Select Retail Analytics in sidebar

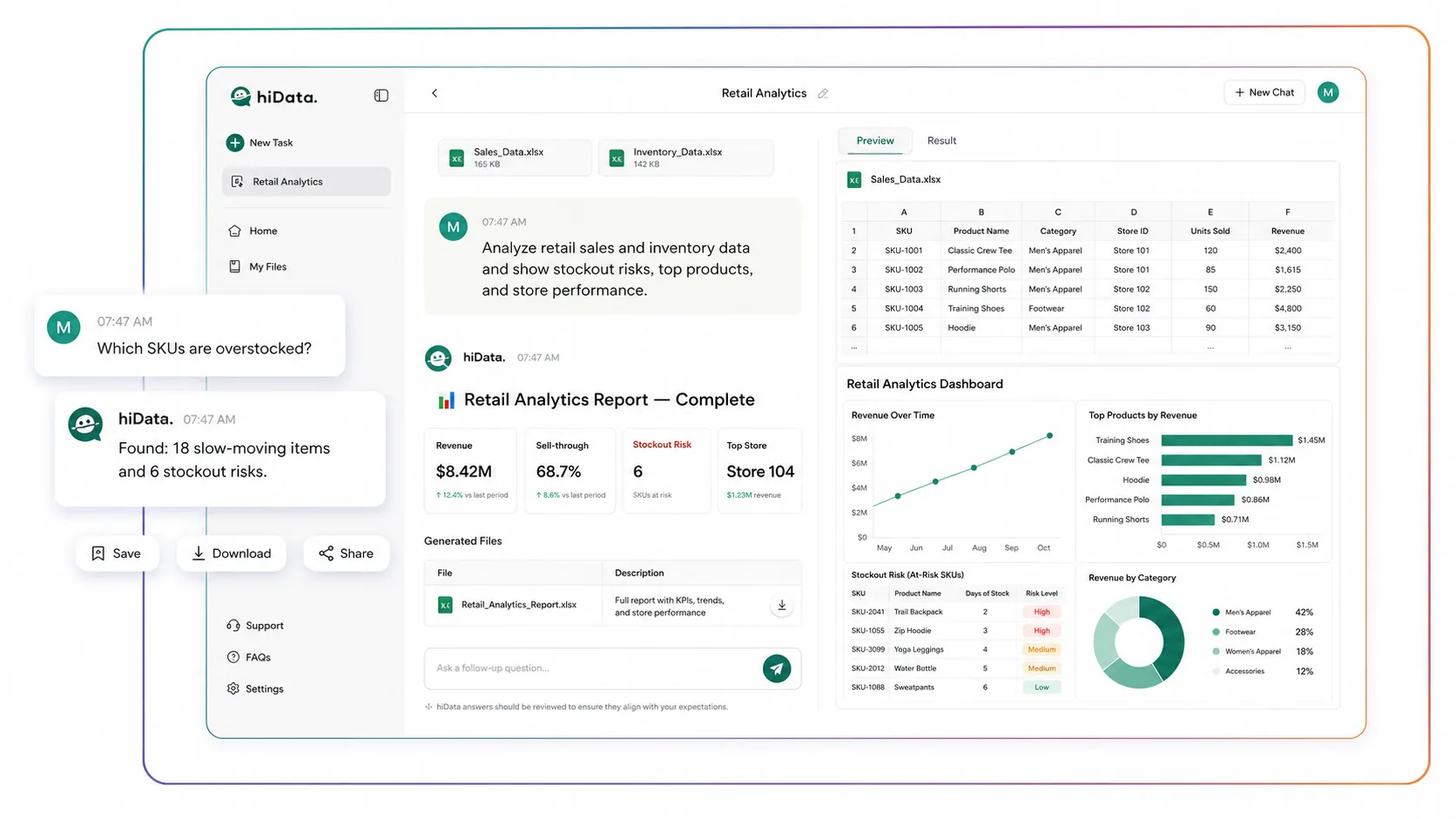point(307,181)
